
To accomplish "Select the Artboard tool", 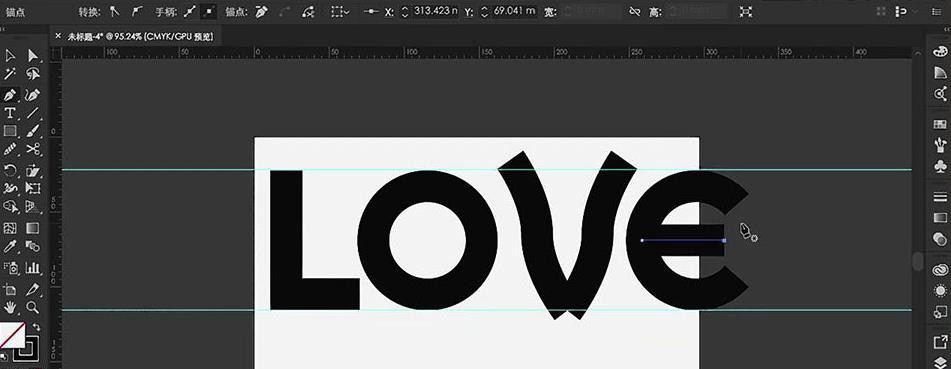I will [x=10, y=289].
